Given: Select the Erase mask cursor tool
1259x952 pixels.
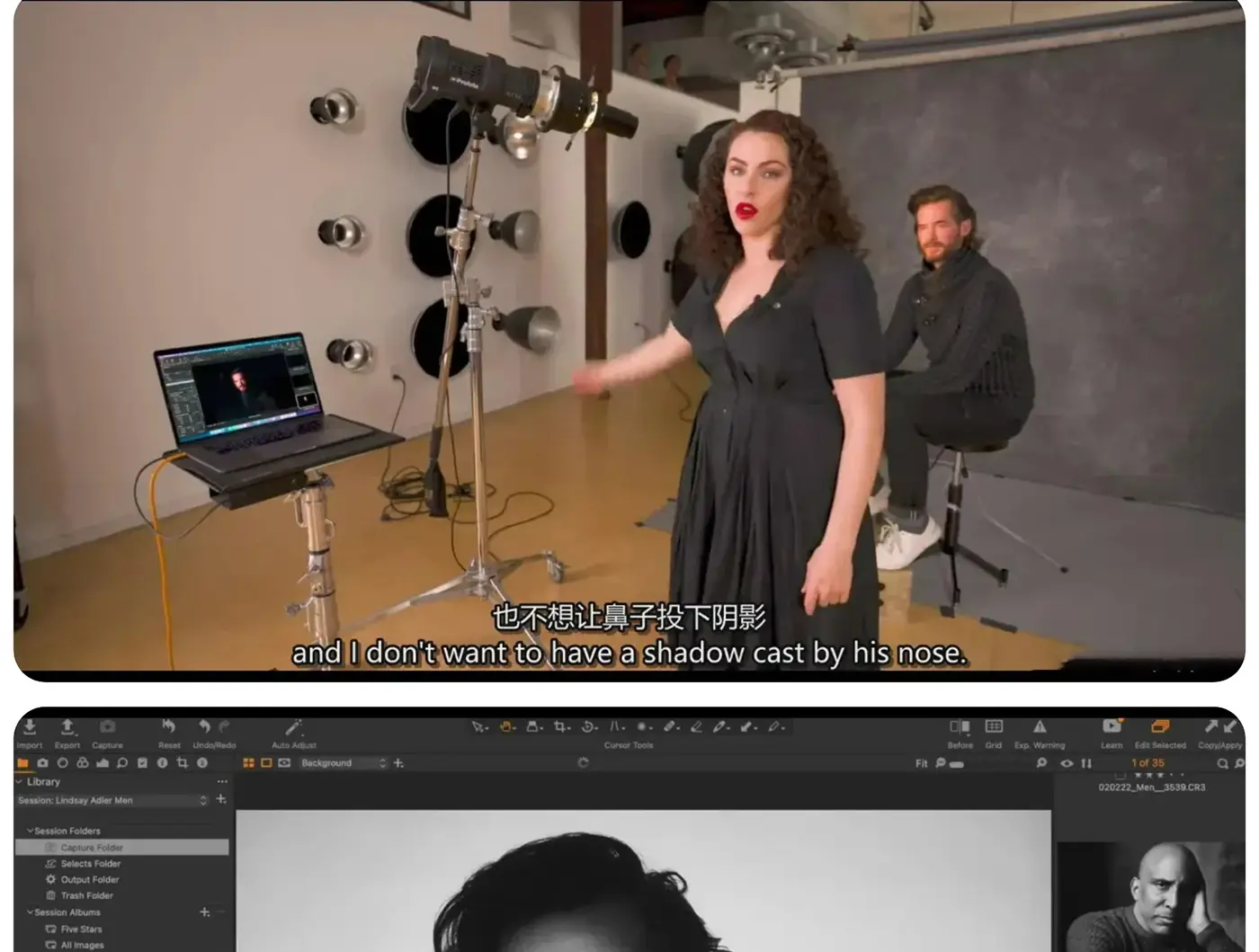Looking at the screenshot, I should (696, 727).
